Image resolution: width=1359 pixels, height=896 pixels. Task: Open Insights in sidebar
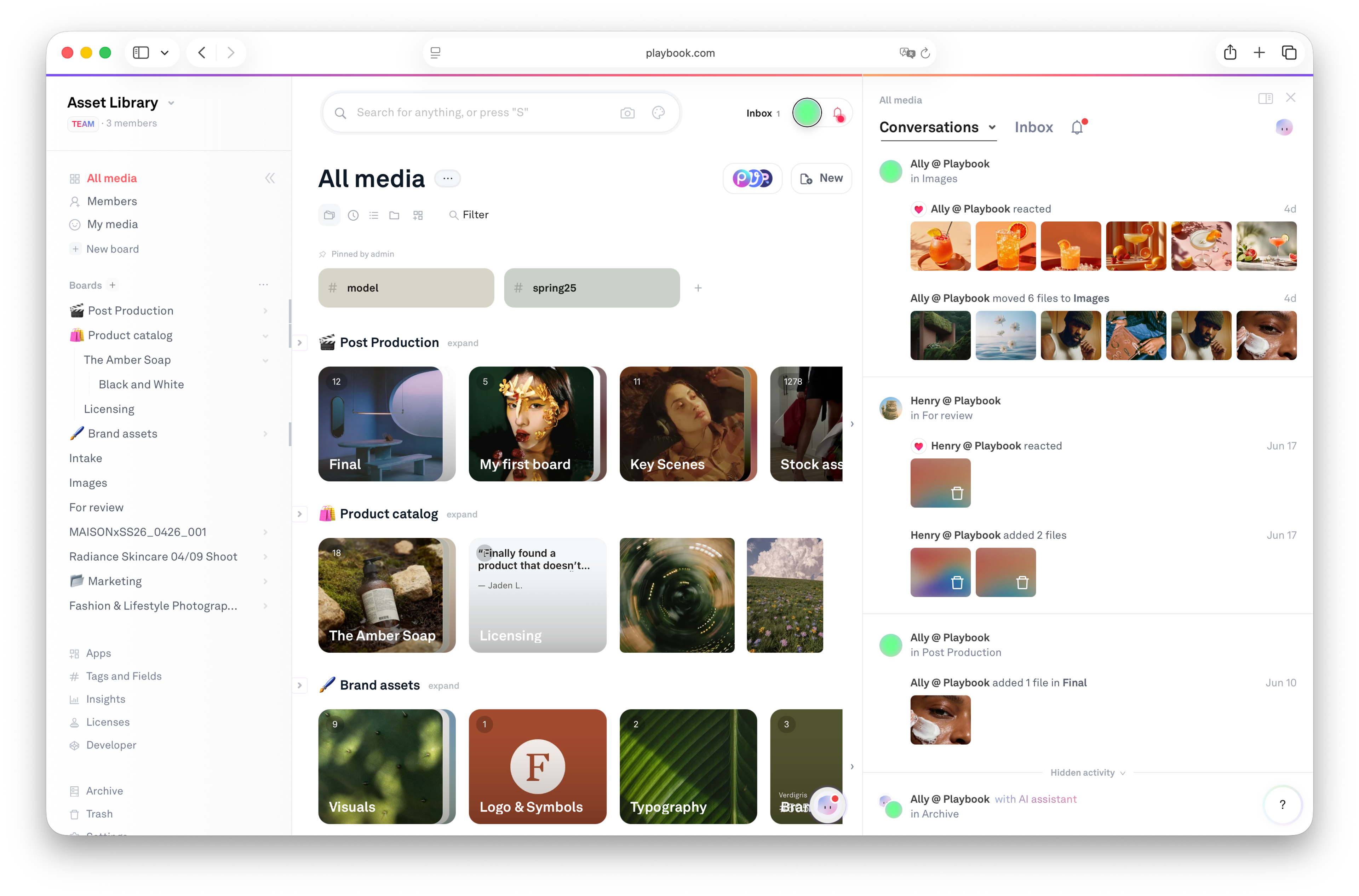point(105,699)
